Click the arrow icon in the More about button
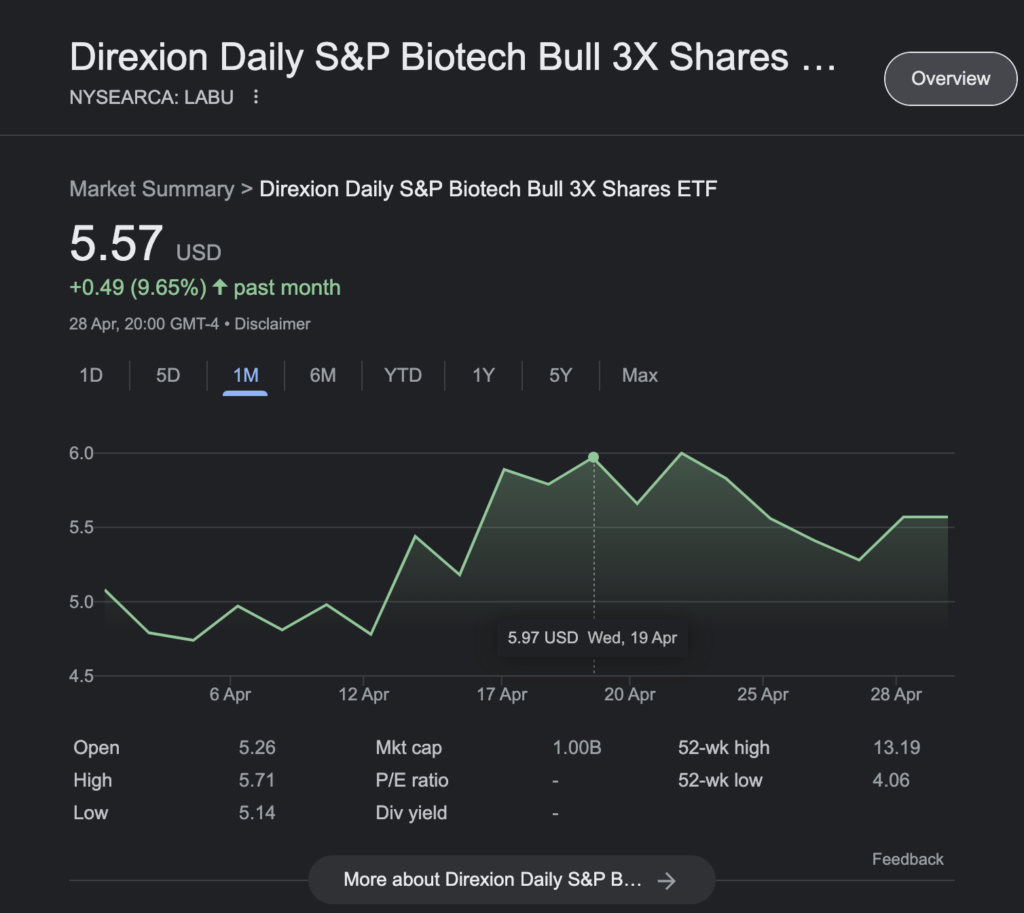Screen dimensions: 1024x913 coord(667,881)
